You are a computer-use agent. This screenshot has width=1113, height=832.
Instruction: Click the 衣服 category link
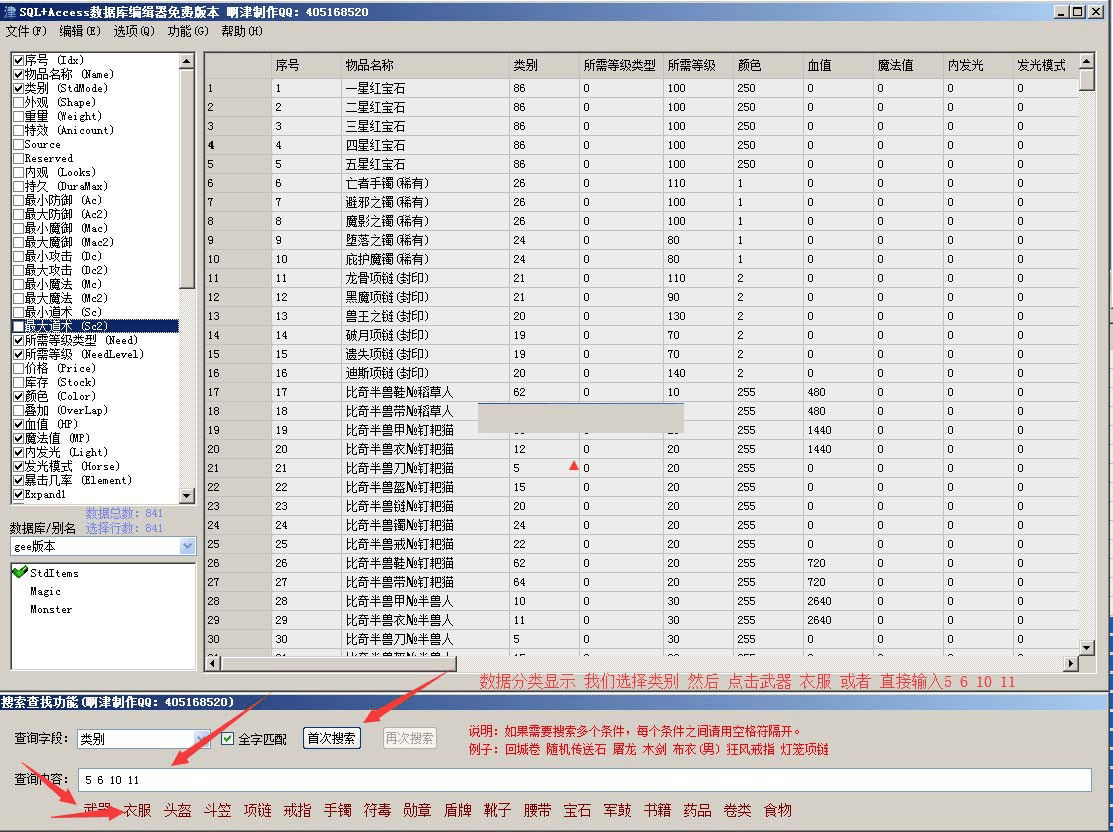137,810
